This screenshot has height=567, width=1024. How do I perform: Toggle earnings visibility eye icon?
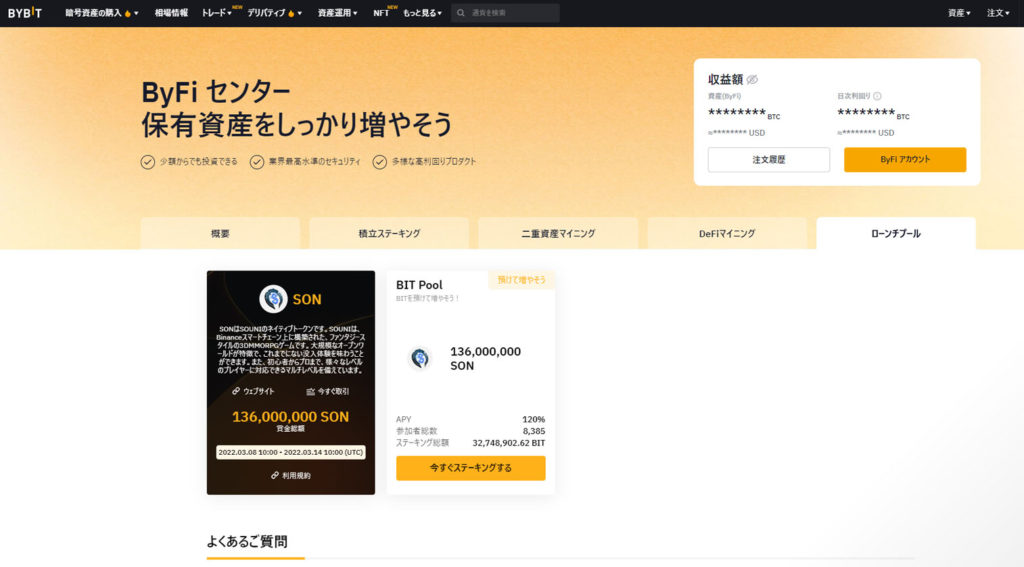pyautogui.click(x=752, y=80)
